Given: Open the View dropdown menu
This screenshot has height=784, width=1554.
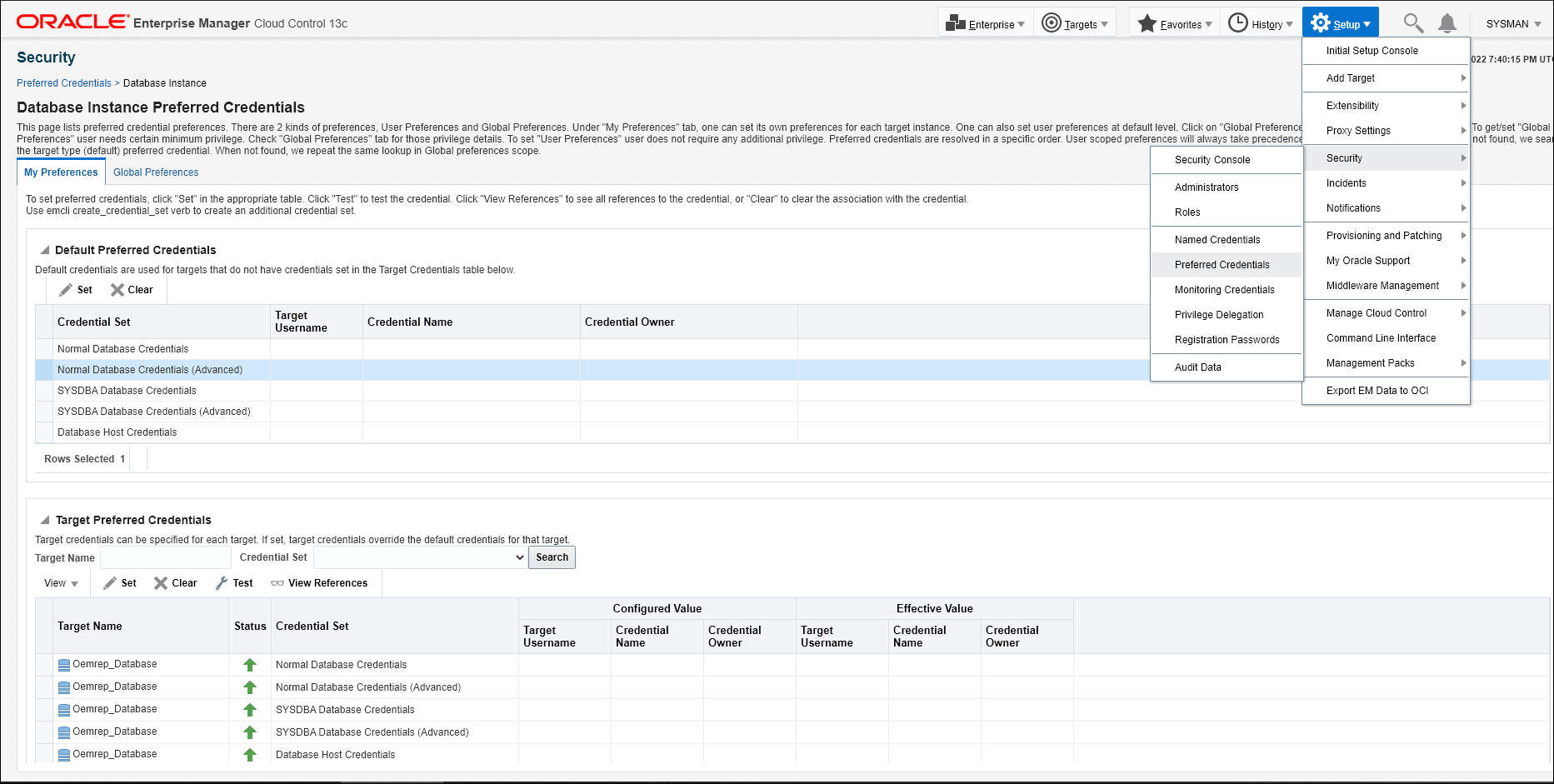Looking at the screenshot, I should click(61, 583).
